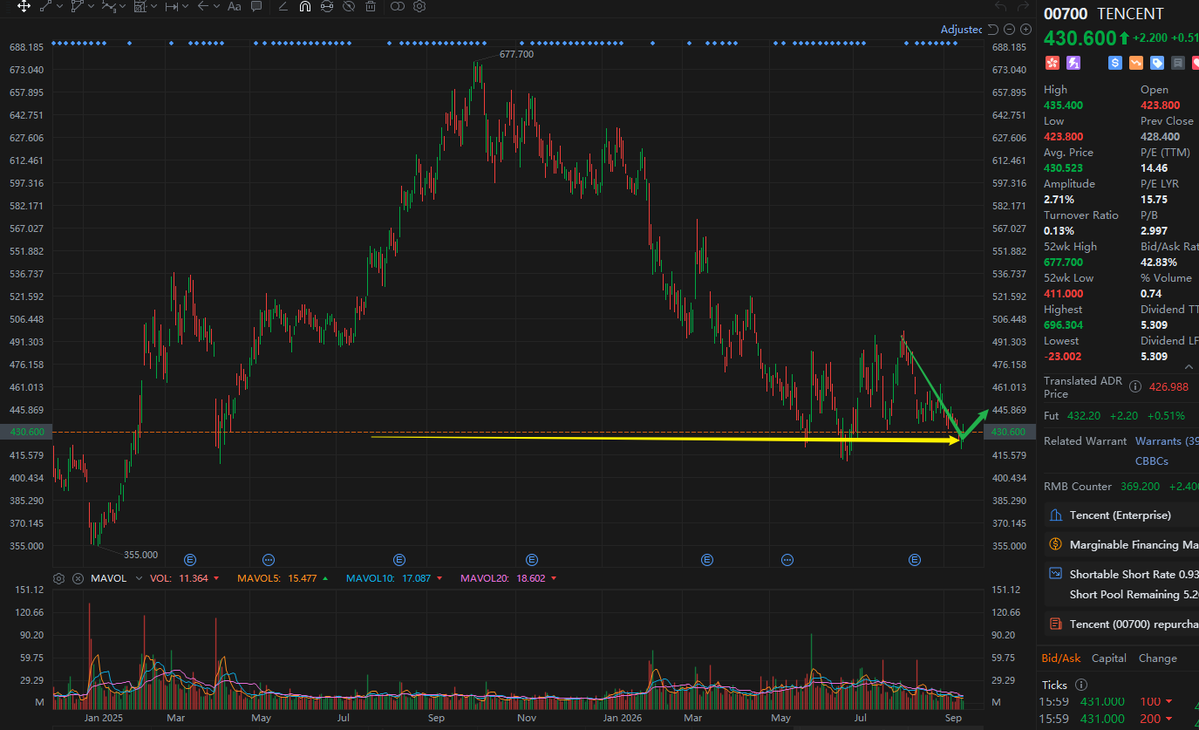Image resolution: width=1199 pixels, height=730 pixels.
Task: Click the red Hong Kong market badge
Action: pos(1052,63)
